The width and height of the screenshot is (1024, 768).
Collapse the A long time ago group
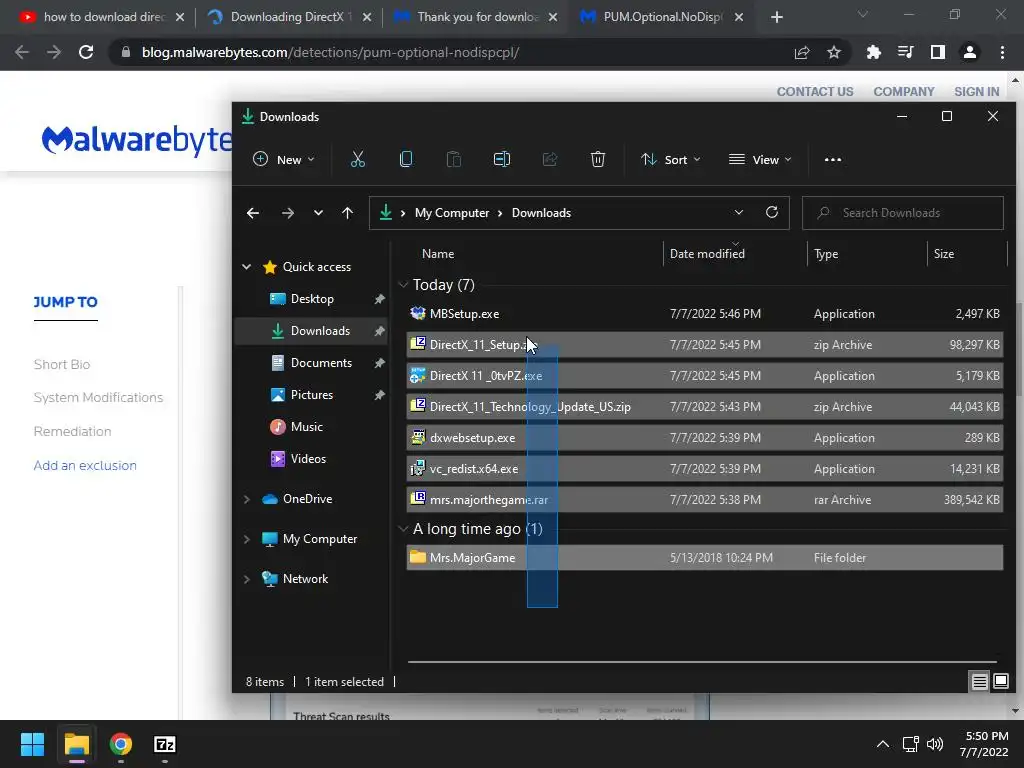403,529
